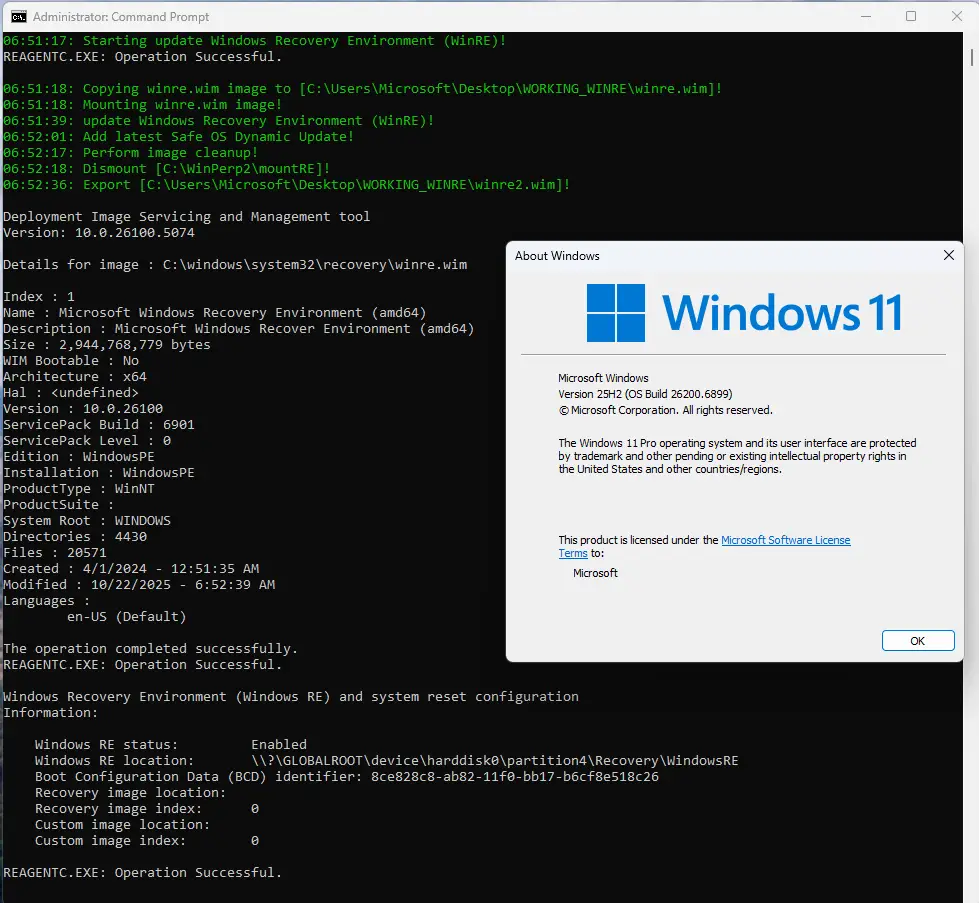Click the 'Recovery image index: 0' line
The height and width of the screenshot is (903, 979).
pyautogui.click(x=147, y=809)
